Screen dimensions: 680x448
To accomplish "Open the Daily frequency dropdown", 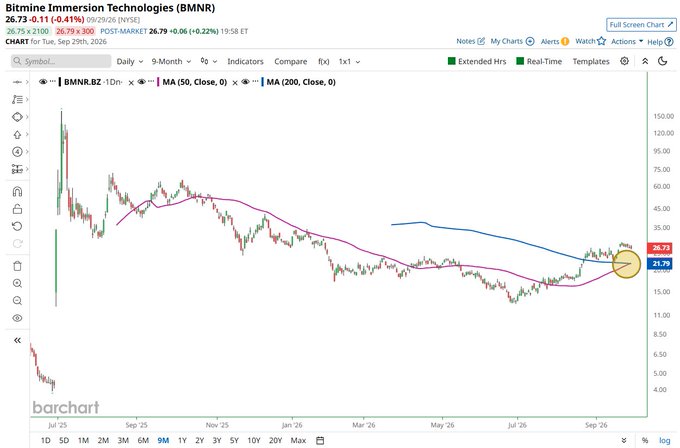I will [130, 62].
